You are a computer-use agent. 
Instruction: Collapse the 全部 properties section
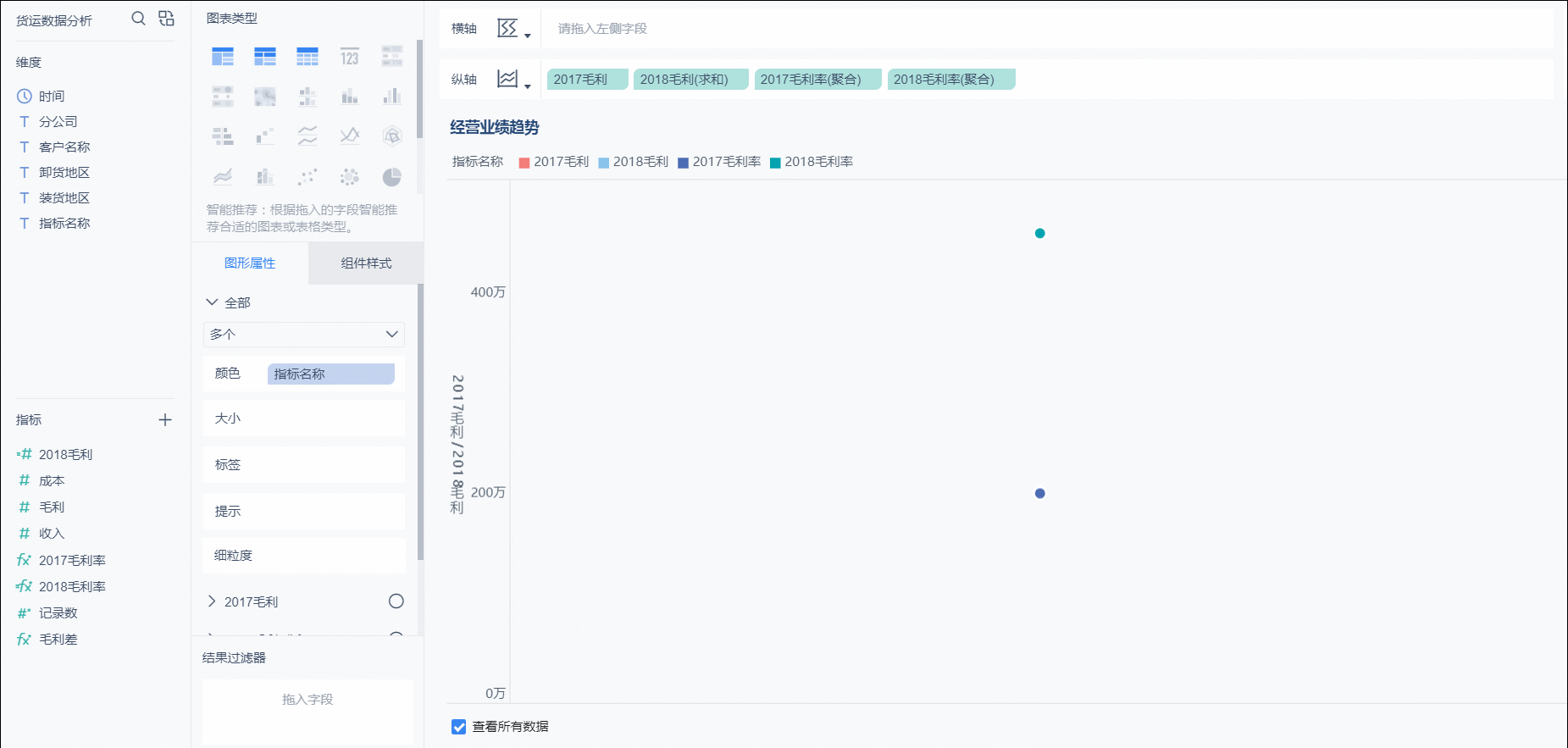pos(212,302)
